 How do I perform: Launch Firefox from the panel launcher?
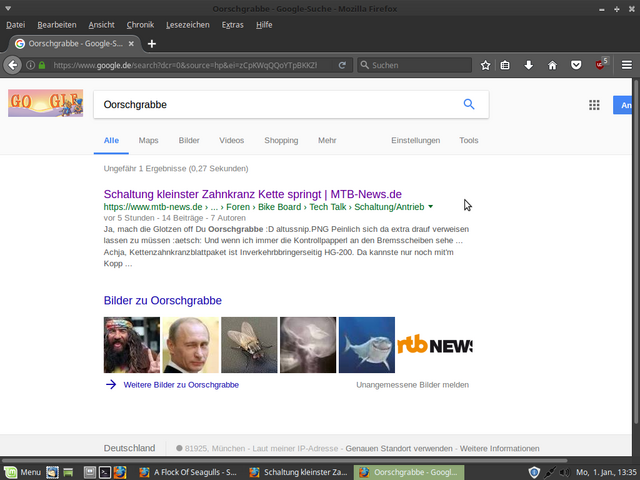(x=120, y=472)
